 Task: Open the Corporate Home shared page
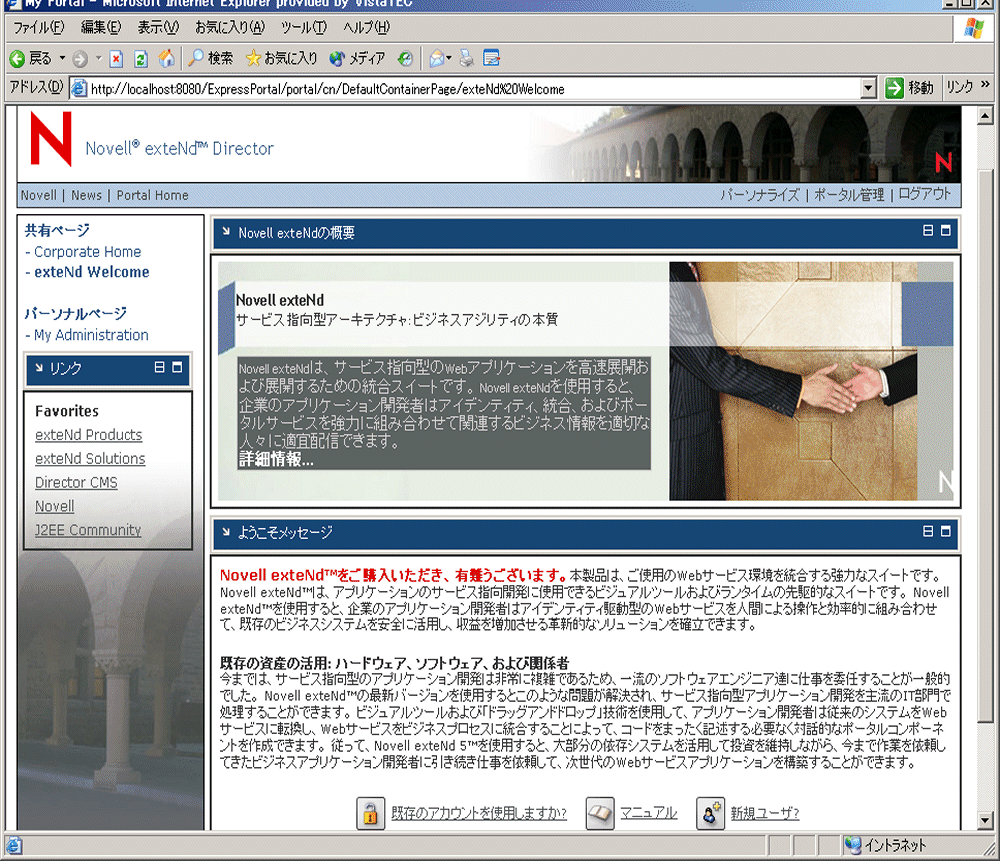point(87,252)
